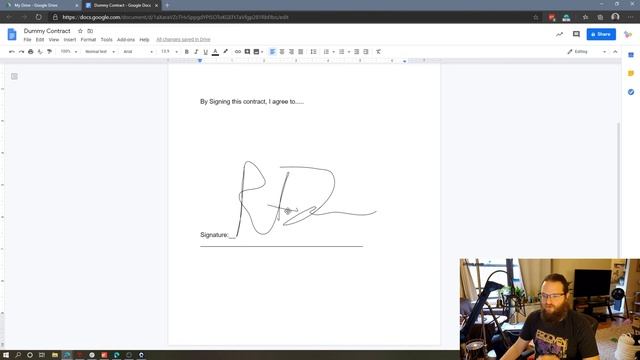The image size is (640, 360).
Task: Open the Editing mode dropdown
Action: (586, 52)
